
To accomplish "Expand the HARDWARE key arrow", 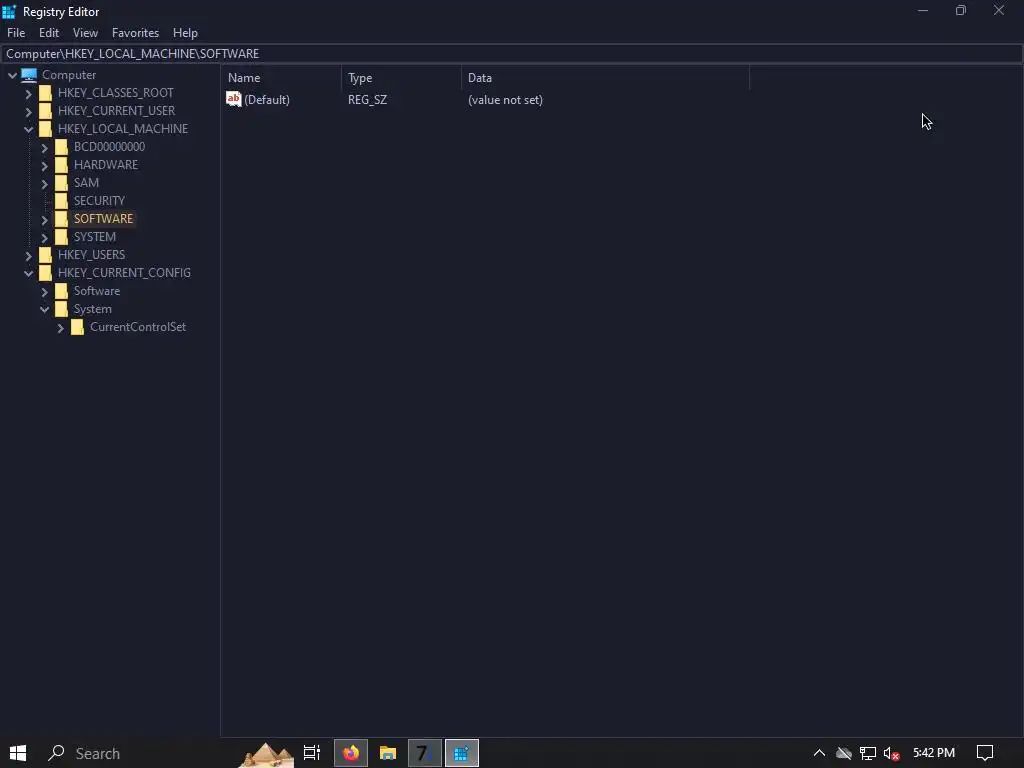I will click(44, 166).
